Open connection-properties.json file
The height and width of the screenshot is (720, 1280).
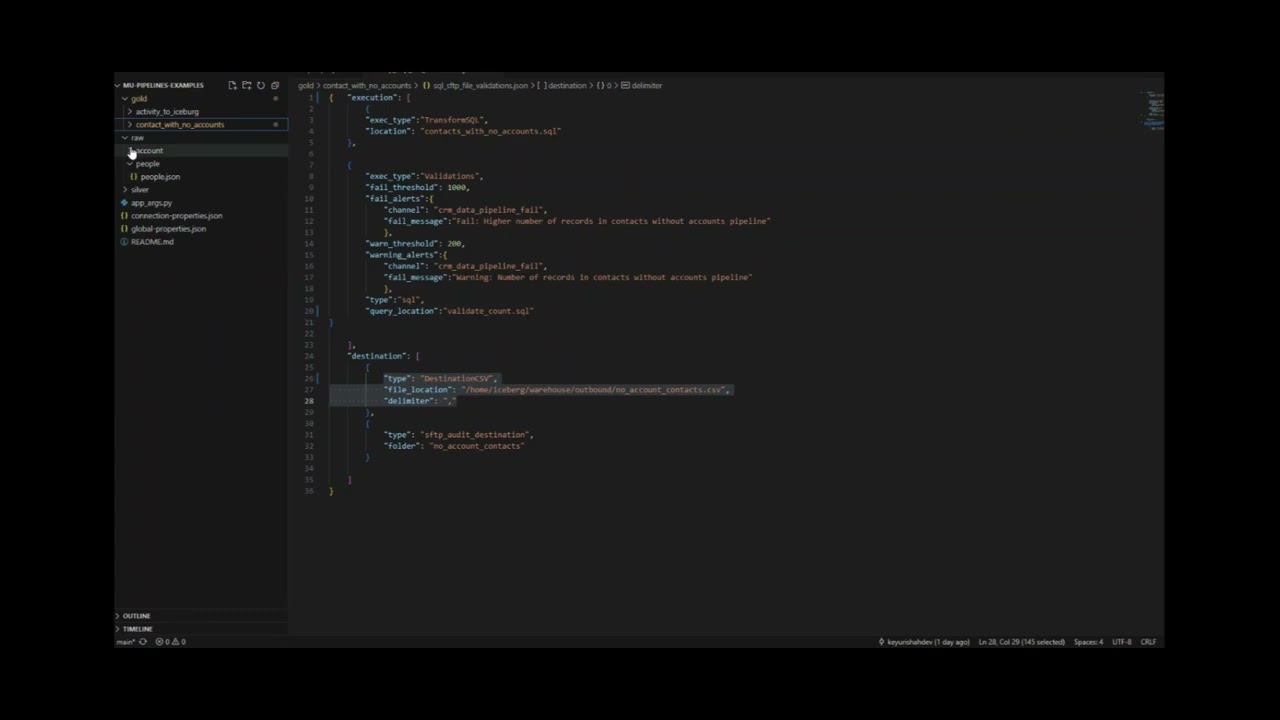[176, 216]
